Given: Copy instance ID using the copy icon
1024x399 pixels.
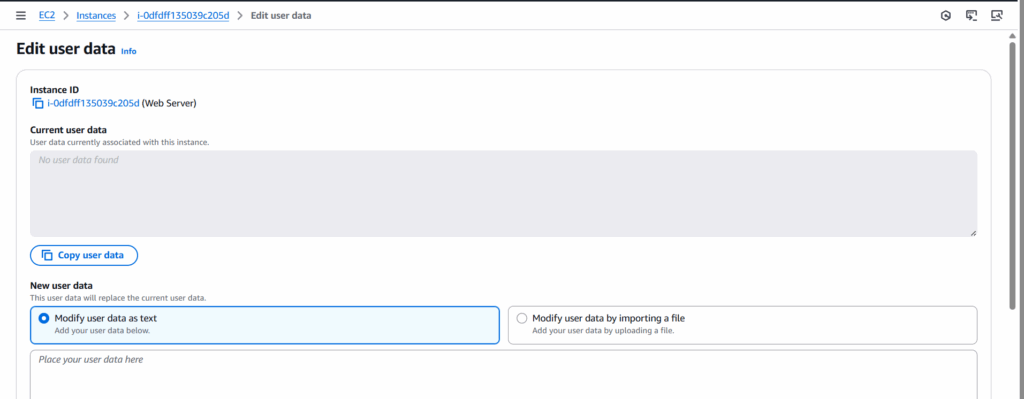Looking at the screenshot, I should click(x=38, y=103).
